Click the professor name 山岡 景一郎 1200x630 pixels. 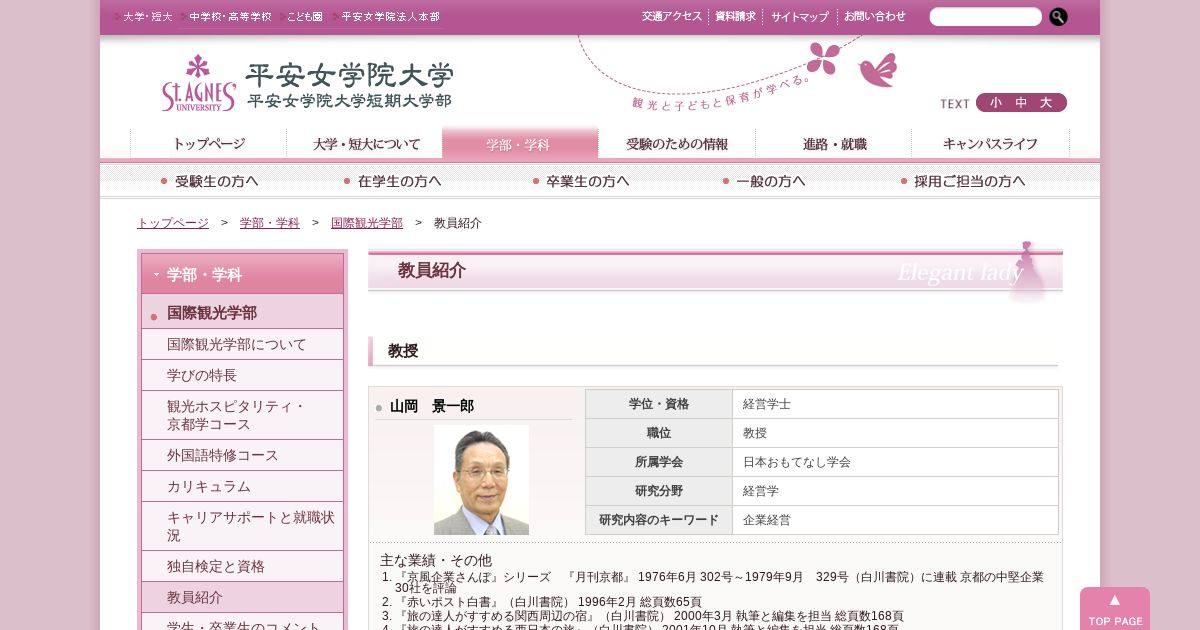tap(432, 406)
